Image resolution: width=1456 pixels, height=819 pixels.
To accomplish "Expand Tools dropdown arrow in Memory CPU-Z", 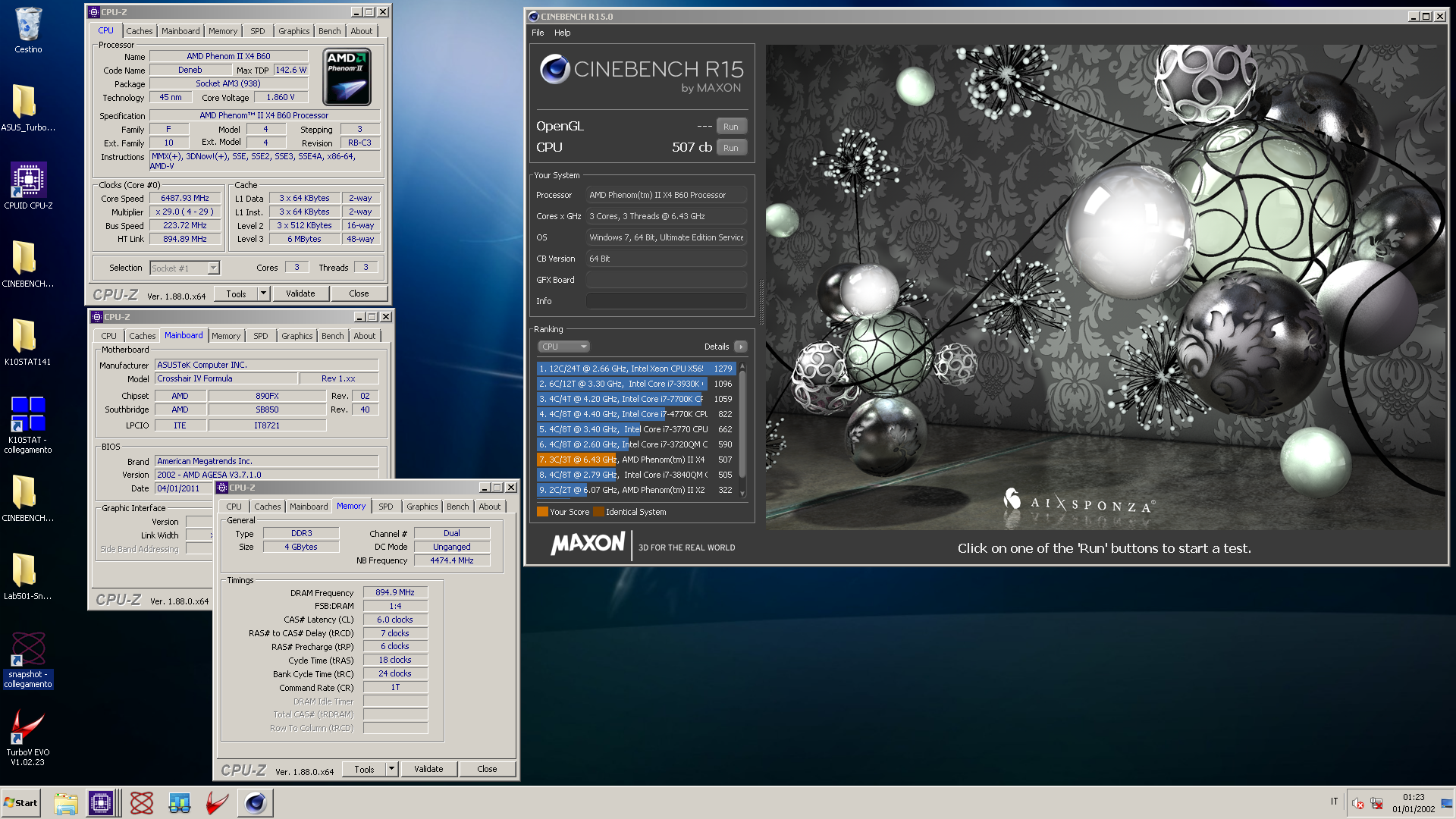I will click(x=391, y=769).
